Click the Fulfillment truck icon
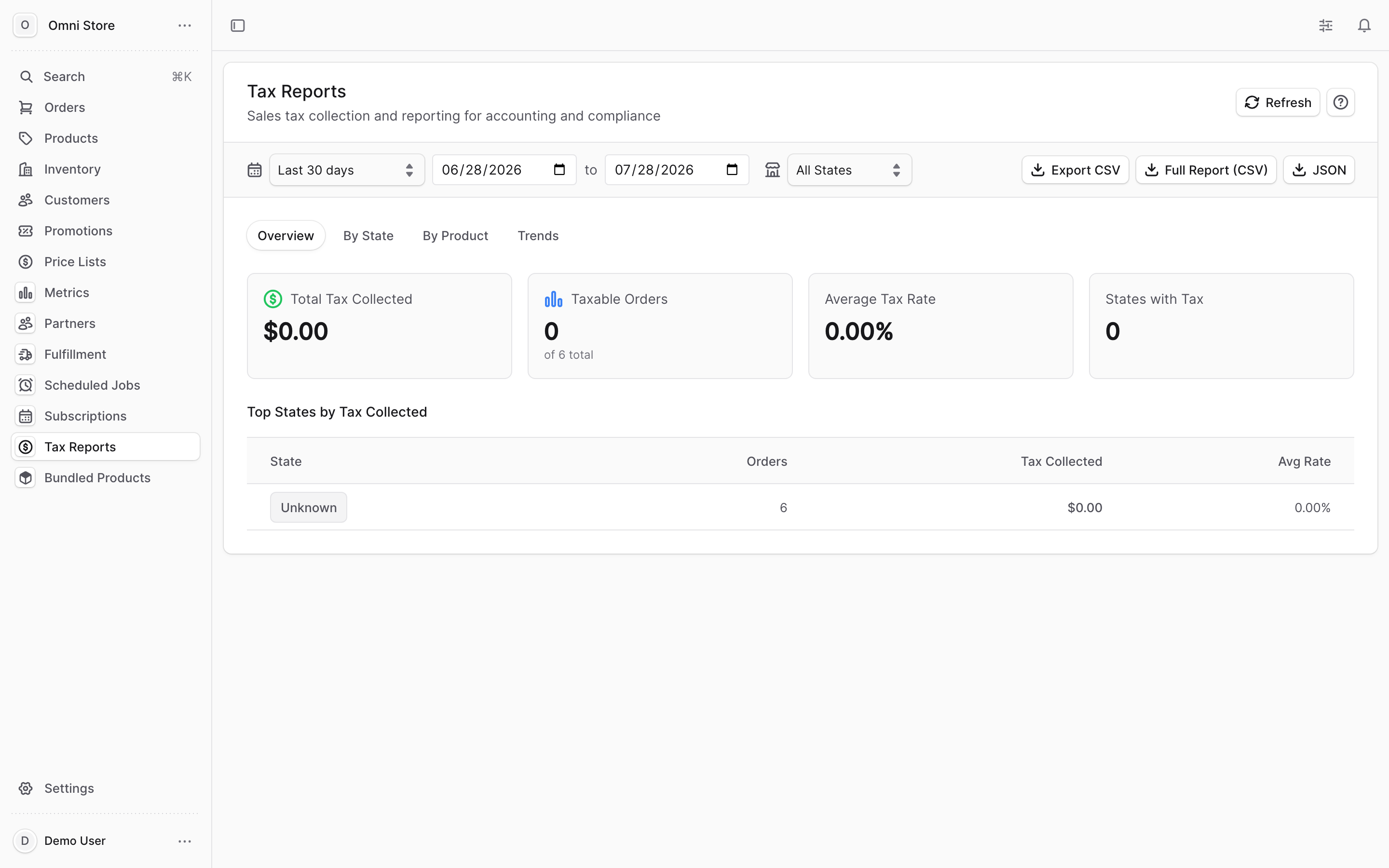1389x868 pixels. click(25, 354)
